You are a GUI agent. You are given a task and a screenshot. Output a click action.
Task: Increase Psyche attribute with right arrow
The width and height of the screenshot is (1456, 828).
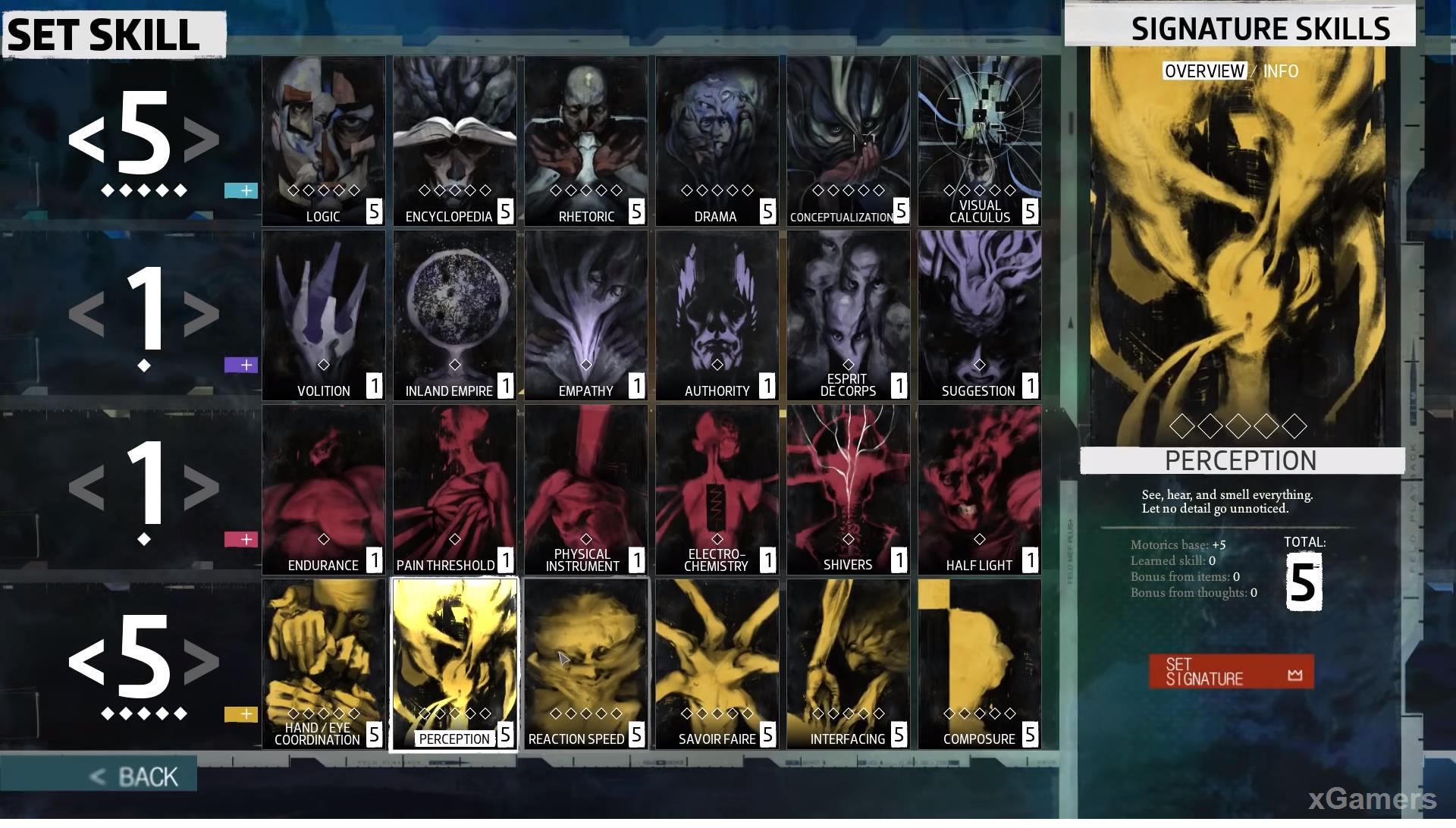click(x=202, y=314)
